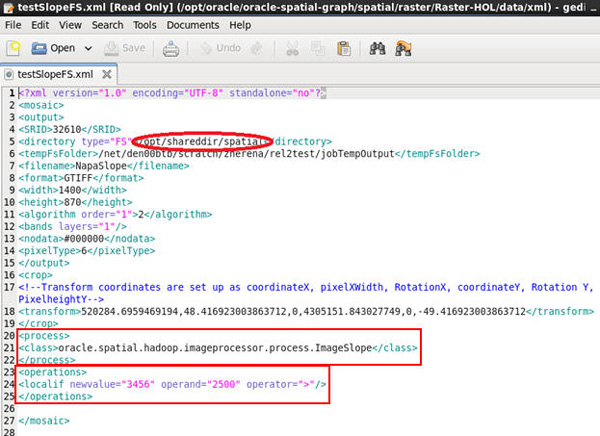This screenshot has width=600, height=436.
Task: Click the SRID value 32610
Action: click(x=67, y=129)
